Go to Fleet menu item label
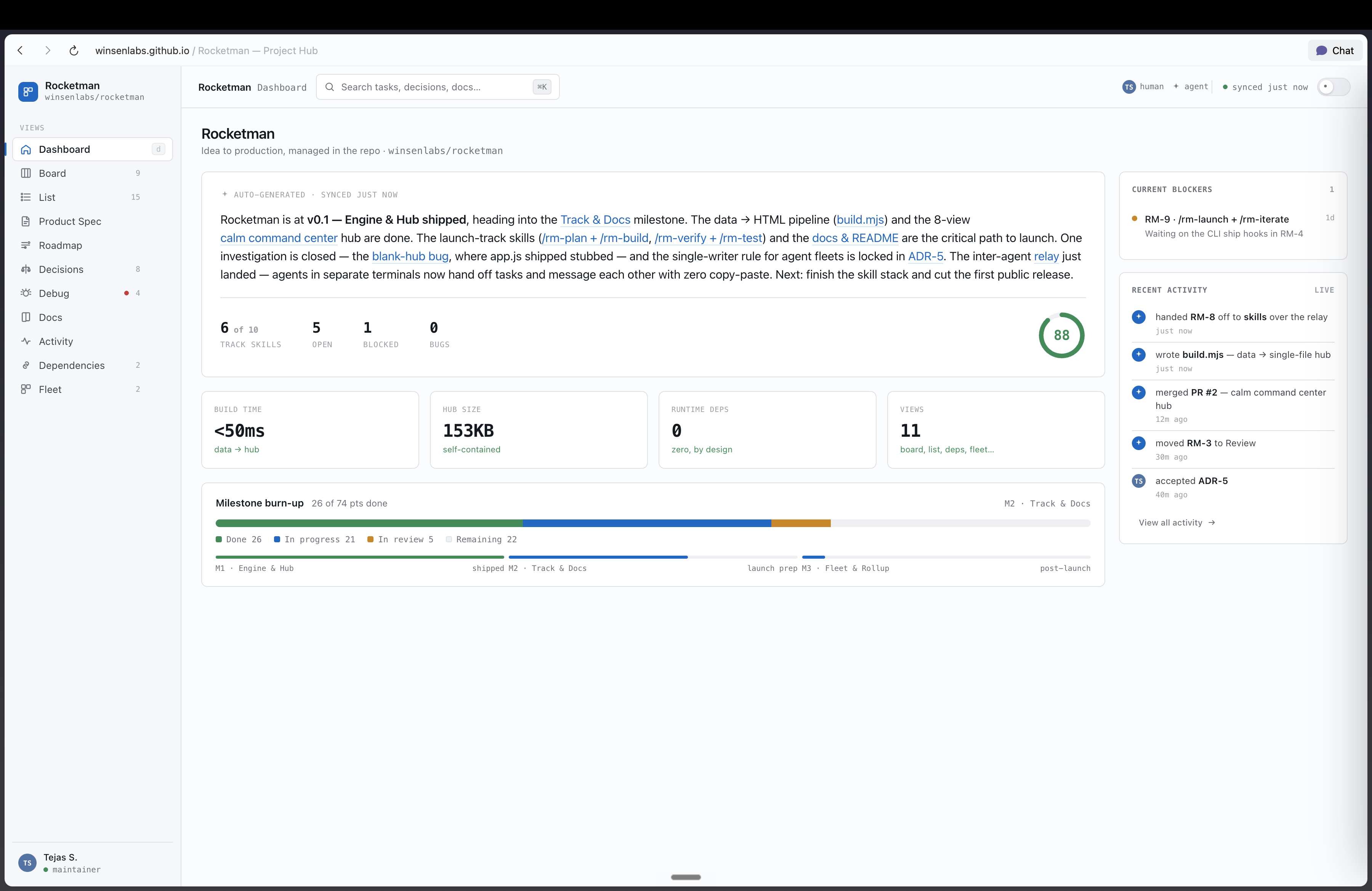1372x891 pixels. pos(50,389)
